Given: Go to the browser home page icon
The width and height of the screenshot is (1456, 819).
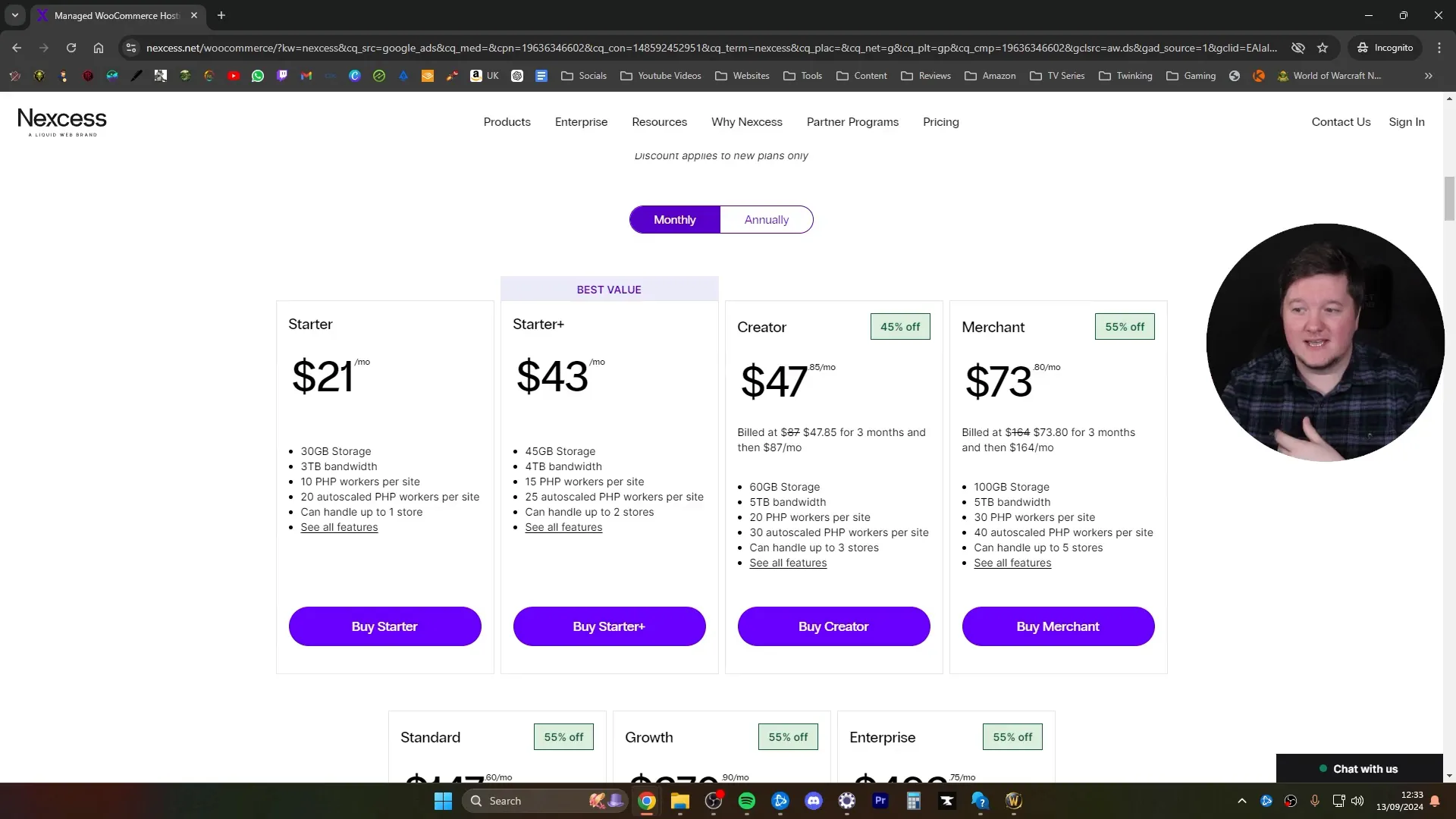Looking at the screenshot, I should coord(99,48).
